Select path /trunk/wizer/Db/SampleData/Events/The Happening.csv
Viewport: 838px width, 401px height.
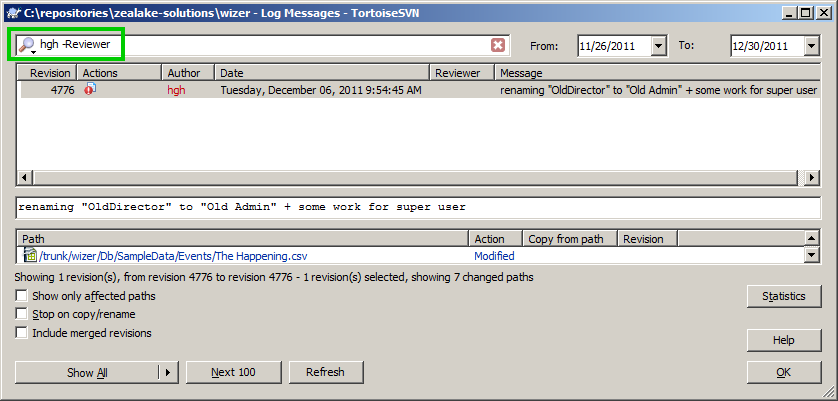(x=173, y=256)
